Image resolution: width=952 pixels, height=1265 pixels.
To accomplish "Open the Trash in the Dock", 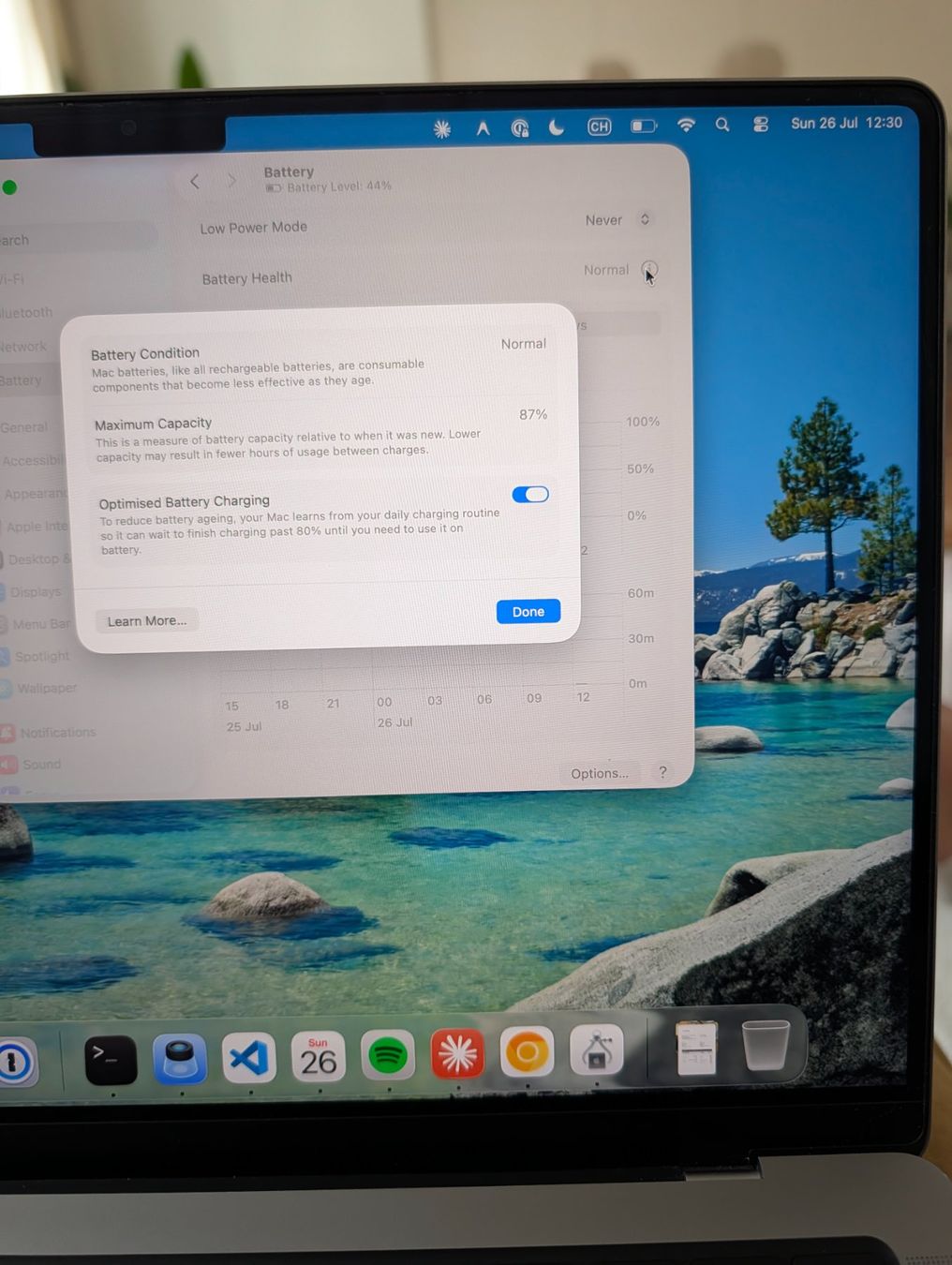I will tap(766, 1046).
